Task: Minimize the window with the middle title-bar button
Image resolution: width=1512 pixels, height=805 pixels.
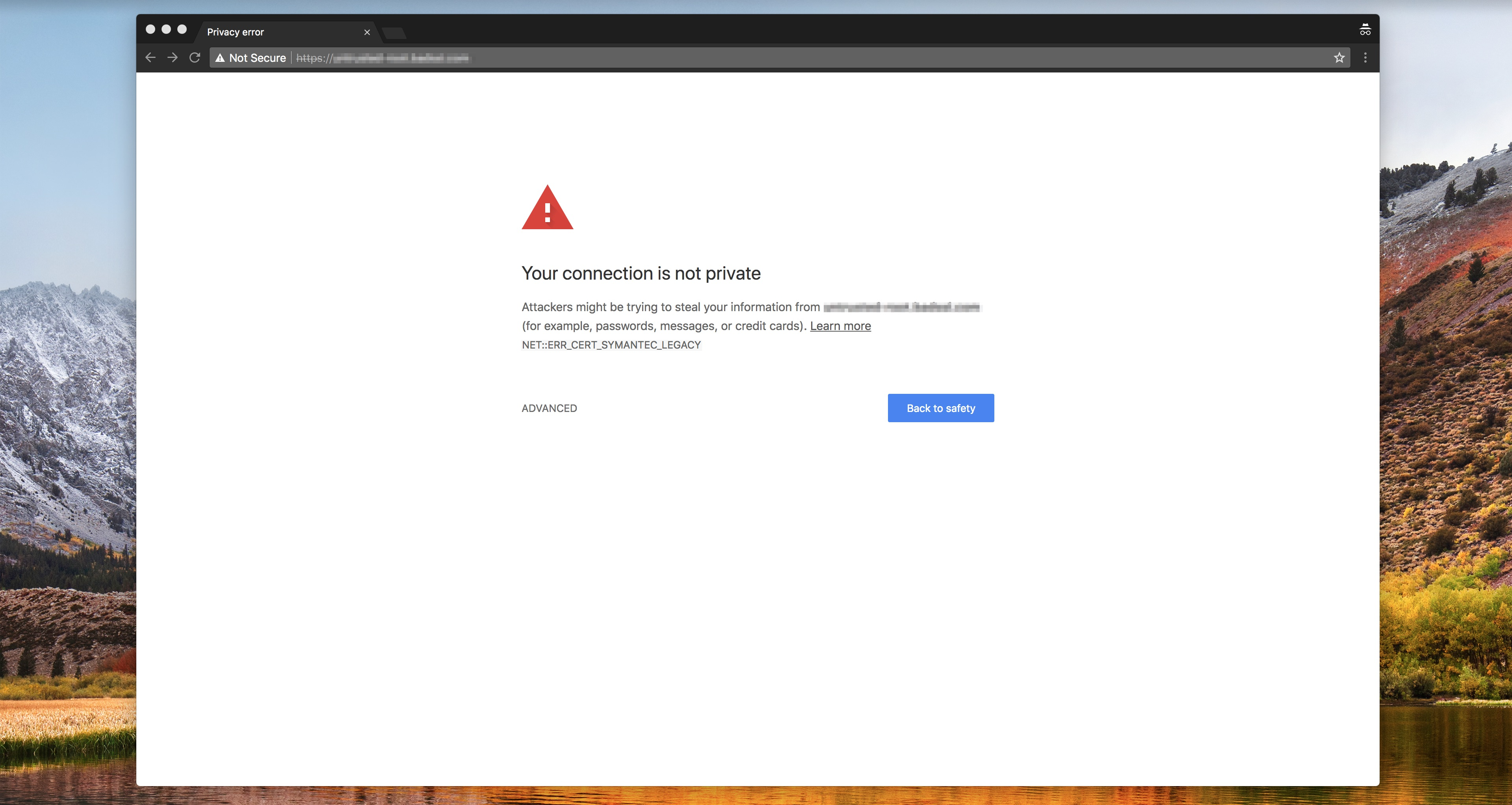Action: [x=166, y=29]
